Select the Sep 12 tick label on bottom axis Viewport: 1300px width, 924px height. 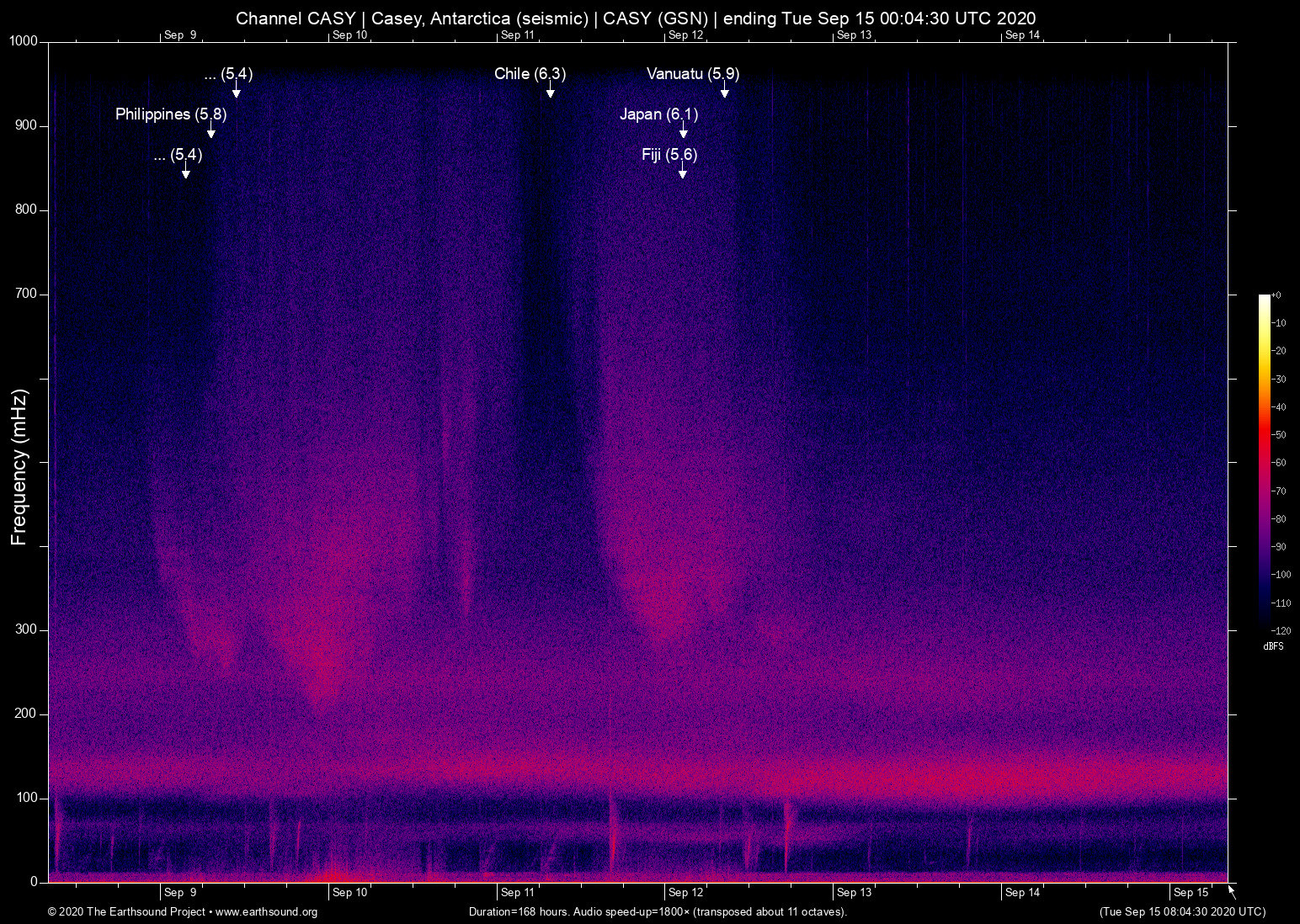(686, 892)
